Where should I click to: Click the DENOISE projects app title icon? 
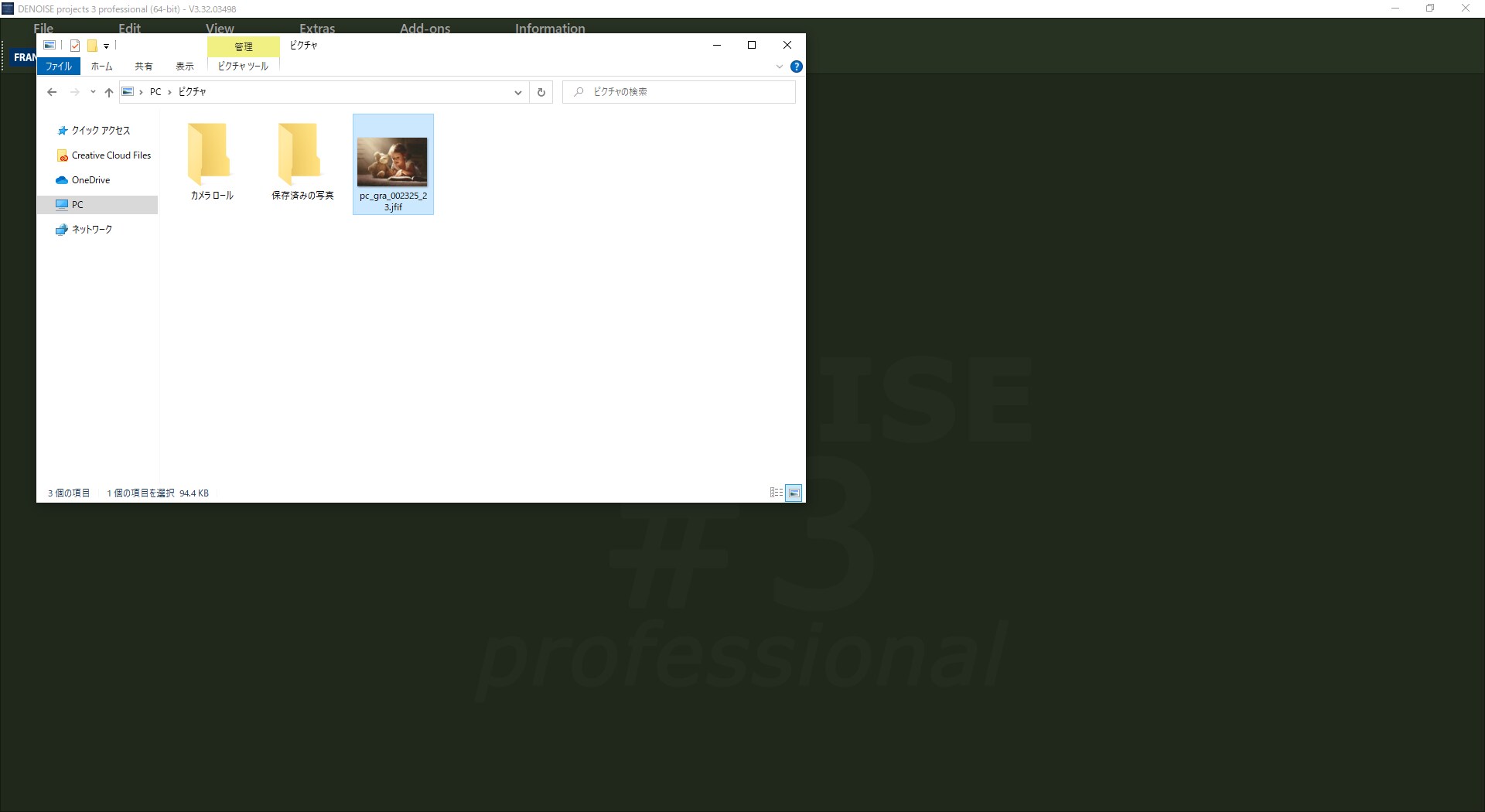[x=8, y=9]
